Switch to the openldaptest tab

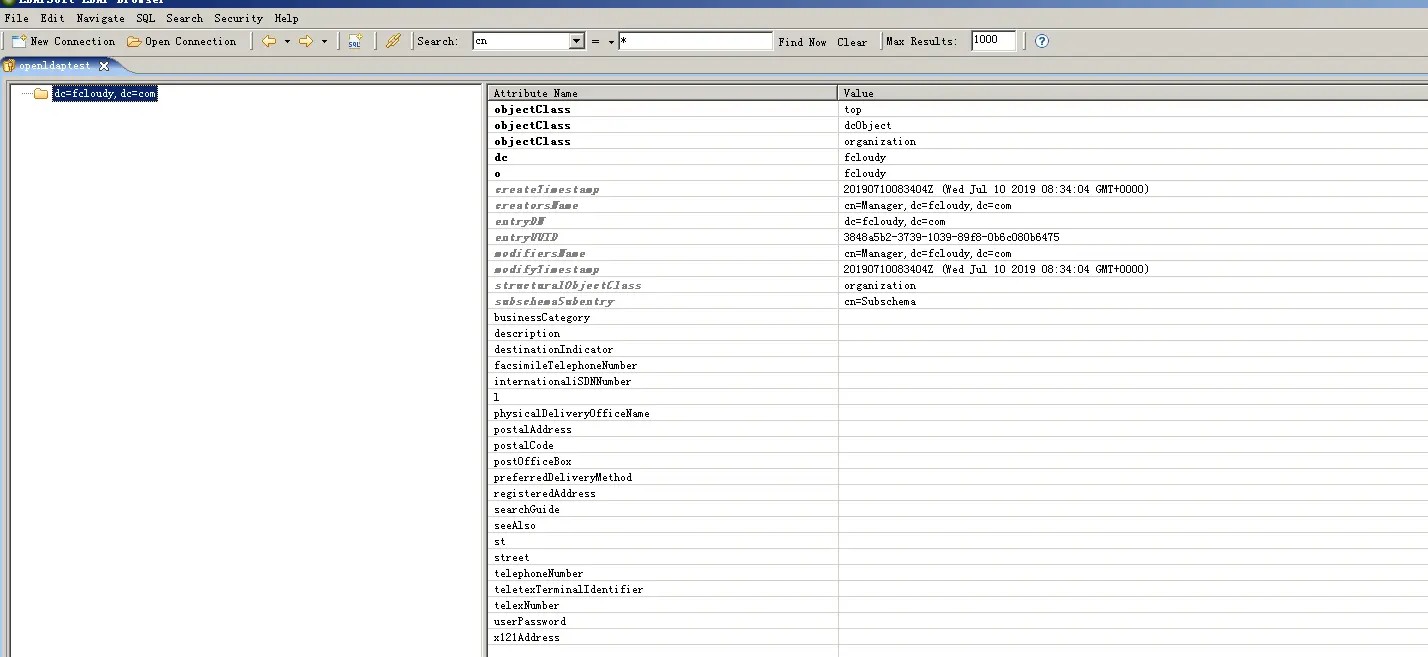click(x=54, y=66)
